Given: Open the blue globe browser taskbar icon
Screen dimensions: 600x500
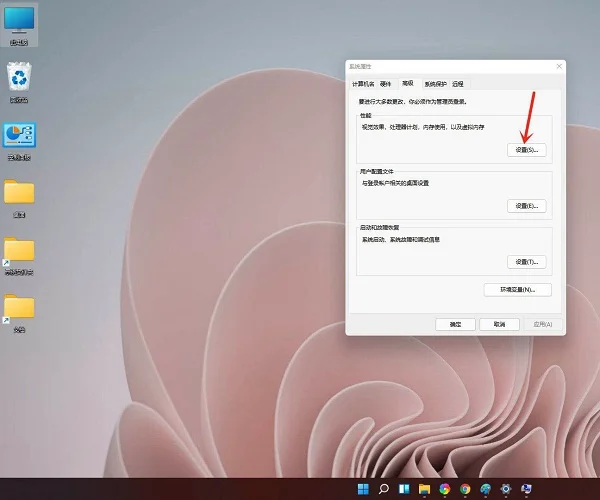Looking at the screenshot, I should [x=486, y=489].
